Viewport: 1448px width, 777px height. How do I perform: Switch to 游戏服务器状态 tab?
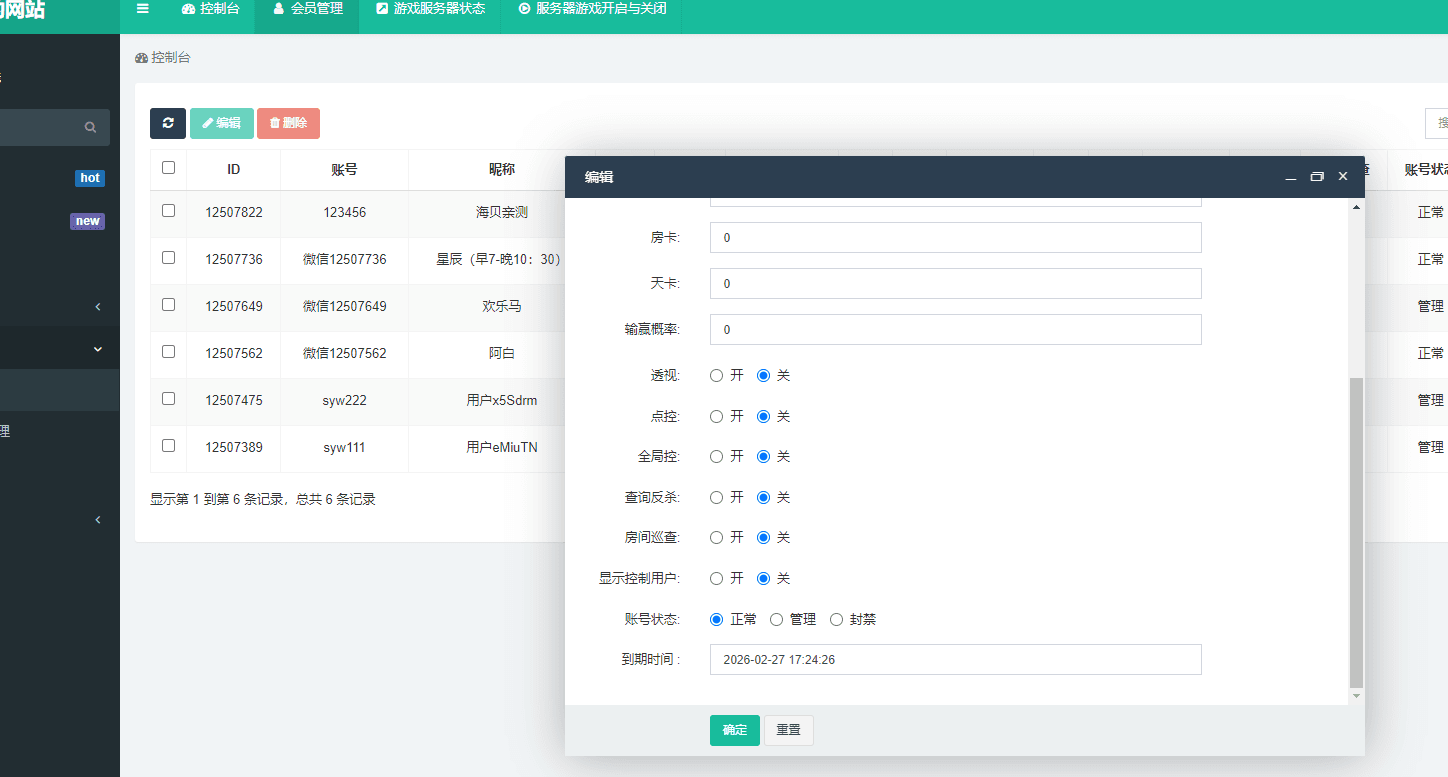point(430,9)
